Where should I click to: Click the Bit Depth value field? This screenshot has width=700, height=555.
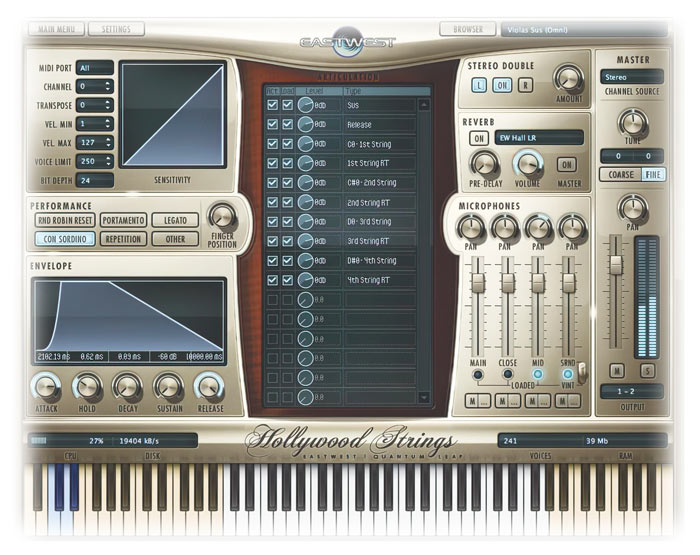(95, 180)
